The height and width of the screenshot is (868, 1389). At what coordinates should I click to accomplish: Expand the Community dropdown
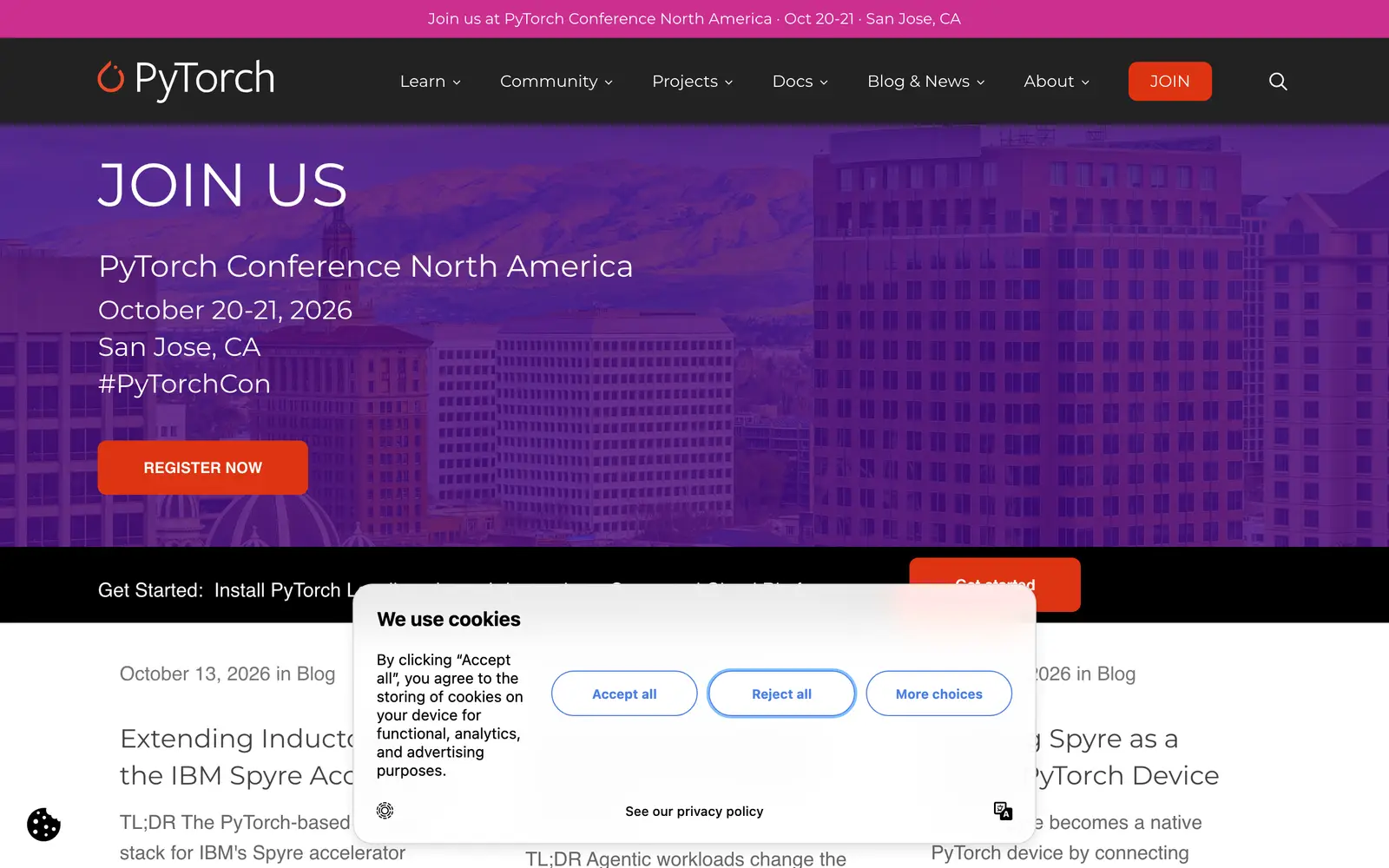(x=556, y=82)
